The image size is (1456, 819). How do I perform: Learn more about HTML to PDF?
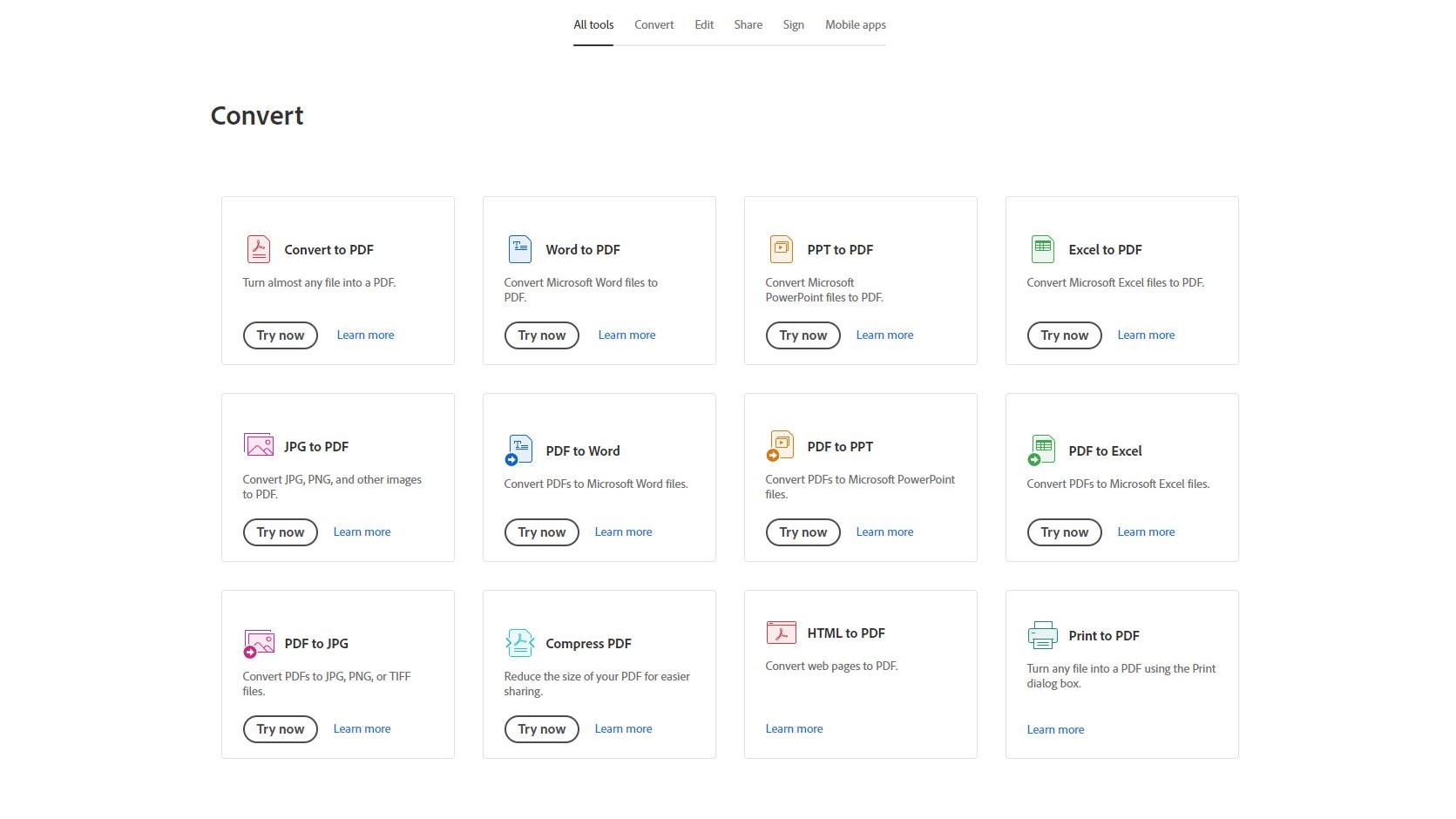(794, 728)
